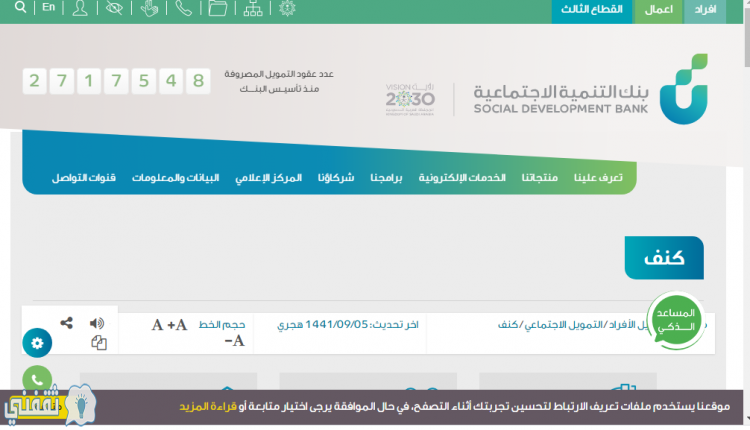This screenshot has width=750, height=430.
Task: Open the المركز الإعلامي menu
Action: (x=268, y=178)
